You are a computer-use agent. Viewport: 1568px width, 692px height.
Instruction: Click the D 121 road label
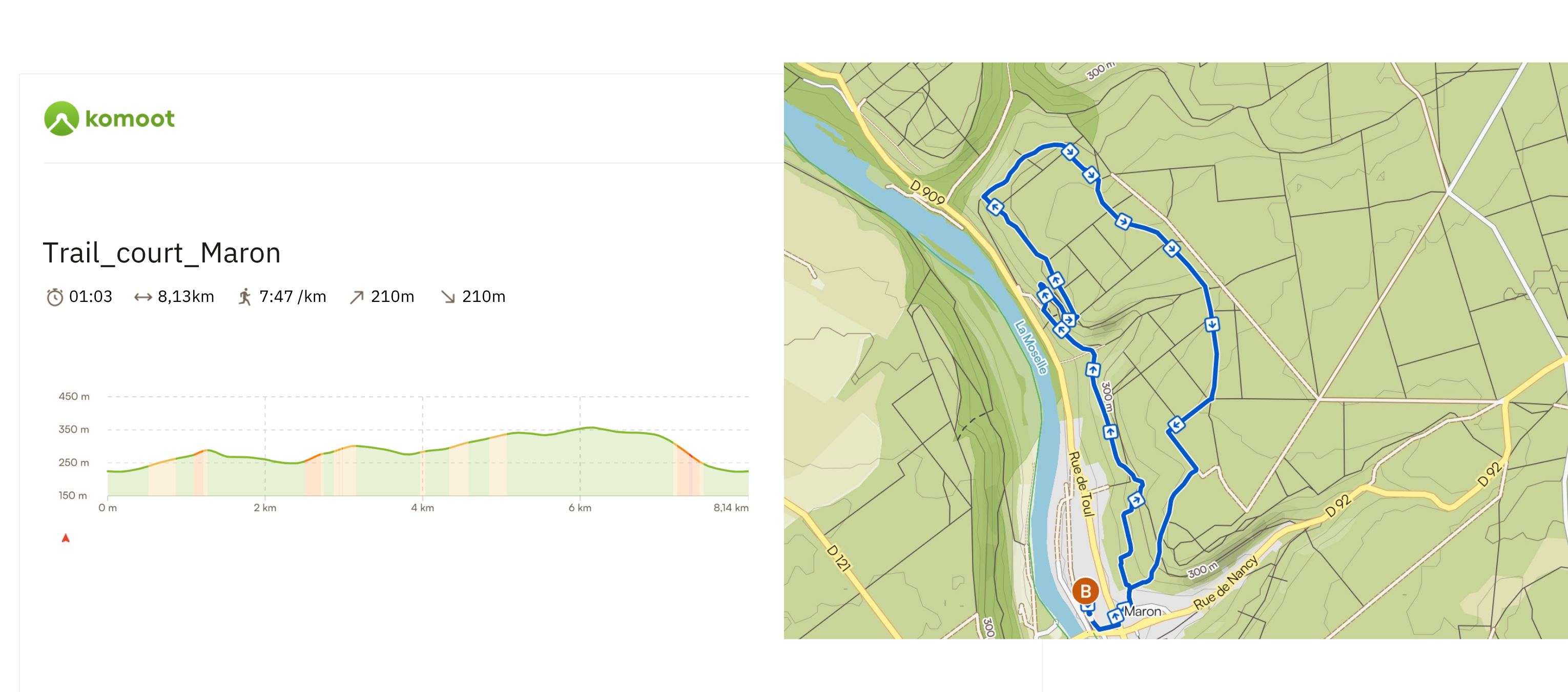(x=838, y=557)
